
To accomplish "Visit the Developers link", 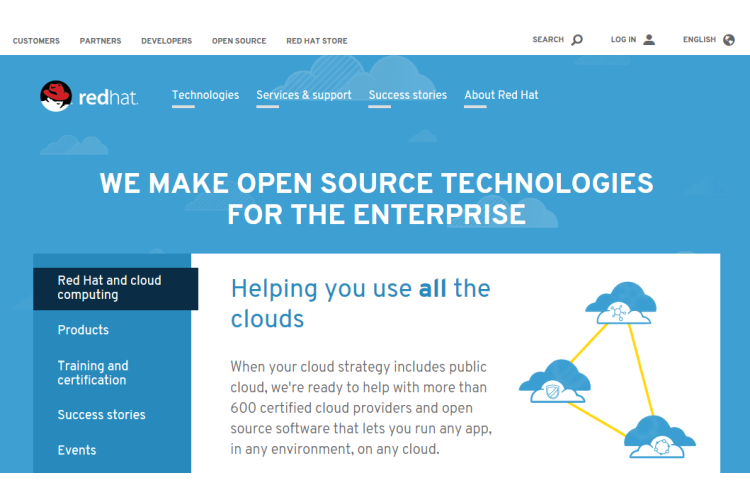I will point(166,41).
